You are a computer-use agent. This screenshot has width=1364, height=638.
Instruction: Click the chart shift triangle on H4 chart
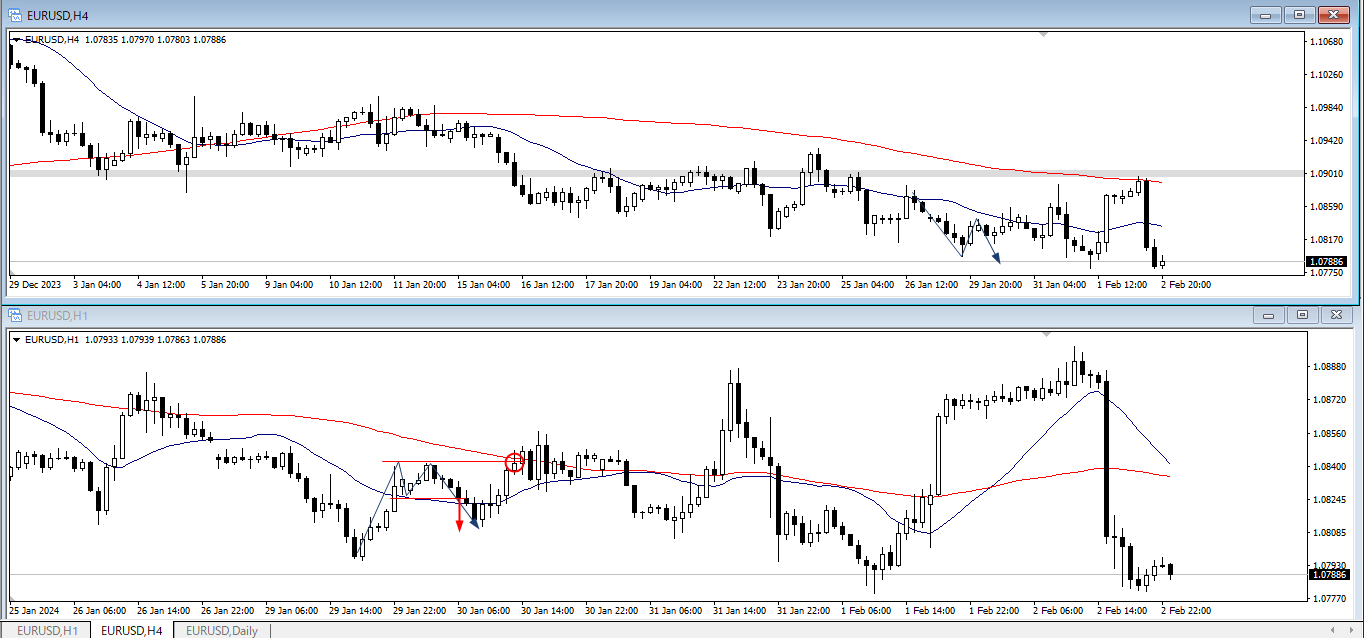point(1044,35)
